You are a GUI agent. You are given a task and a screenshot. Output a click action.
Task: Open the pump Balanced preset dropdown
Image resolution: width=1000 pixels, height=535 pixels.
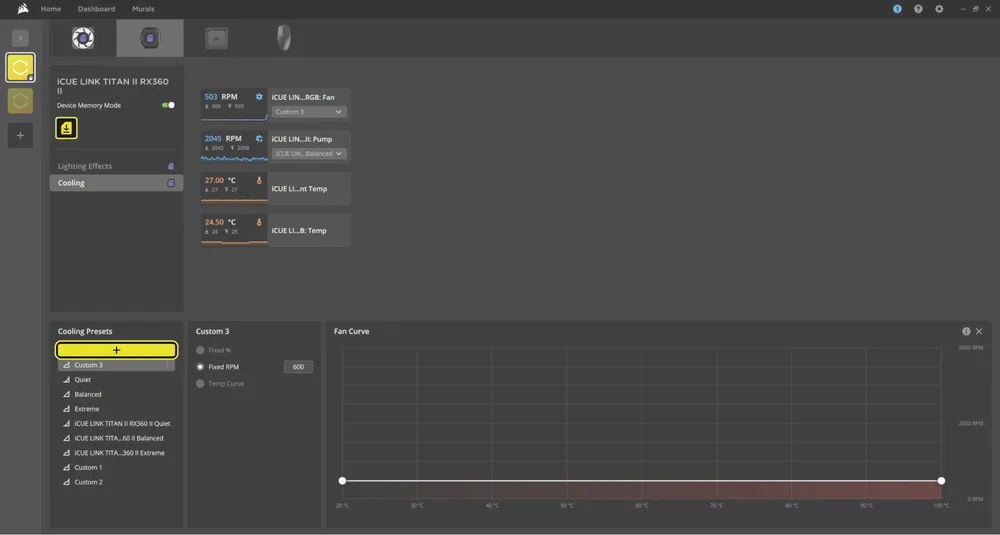click(x=309, y=154)
